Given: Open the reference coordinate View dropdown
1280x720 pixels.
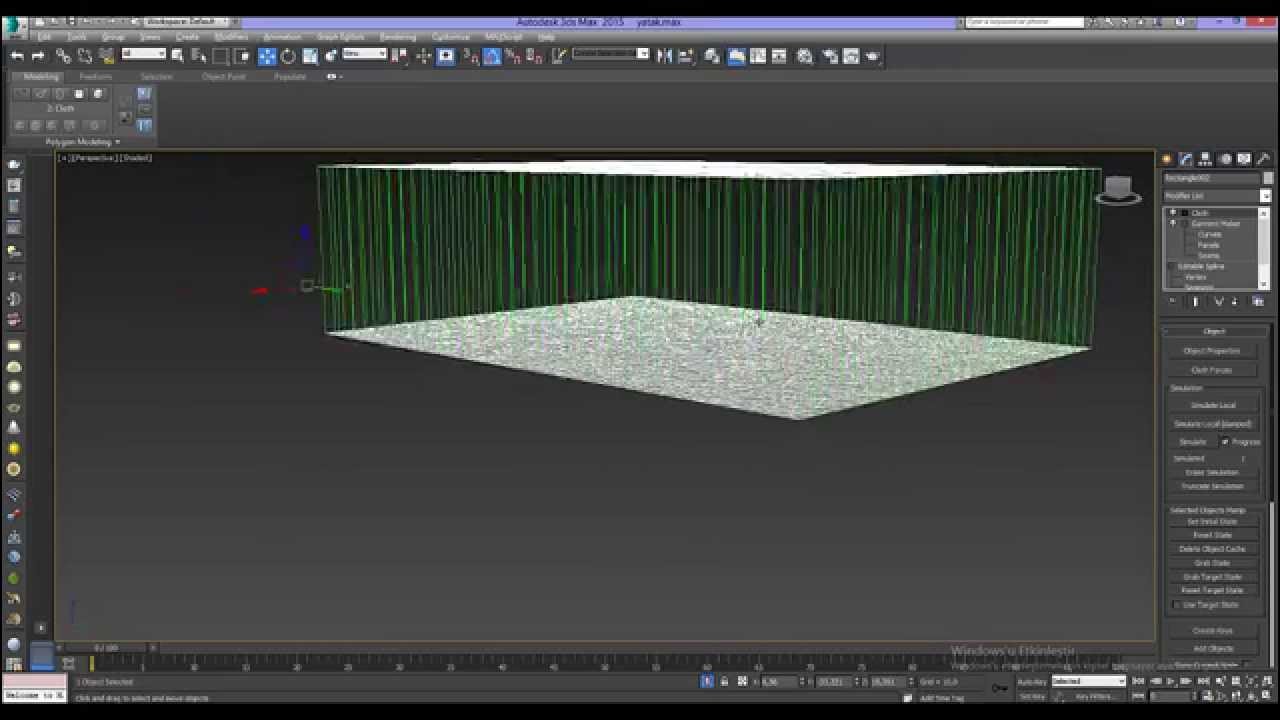Looking at the screenshot, I should tap(365, 54).
